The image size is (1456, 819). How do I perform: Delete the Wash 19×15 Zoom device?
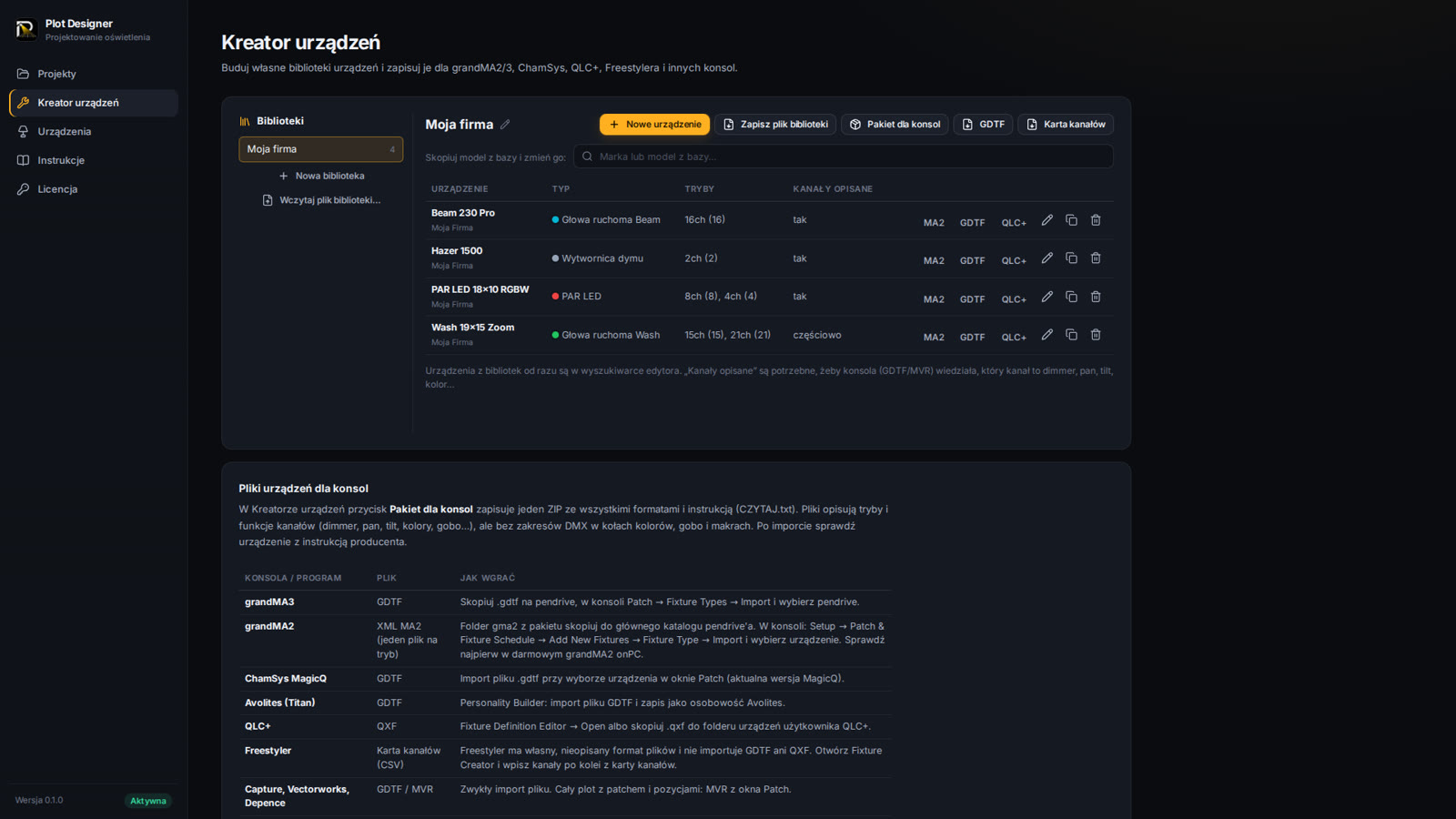point(1096,335)
